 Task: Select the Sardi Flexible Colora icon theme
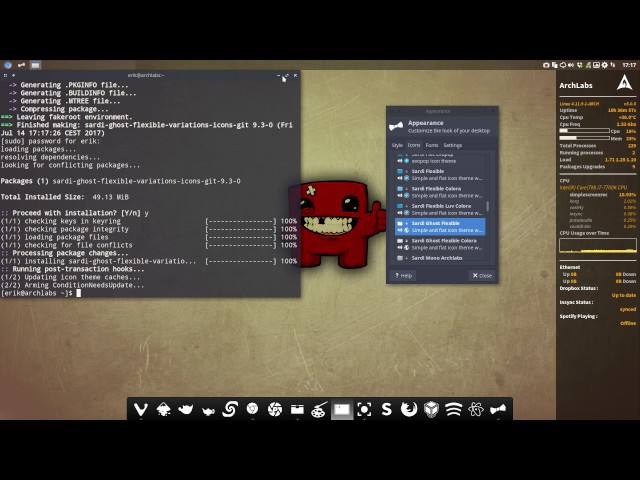pos(440,192)
